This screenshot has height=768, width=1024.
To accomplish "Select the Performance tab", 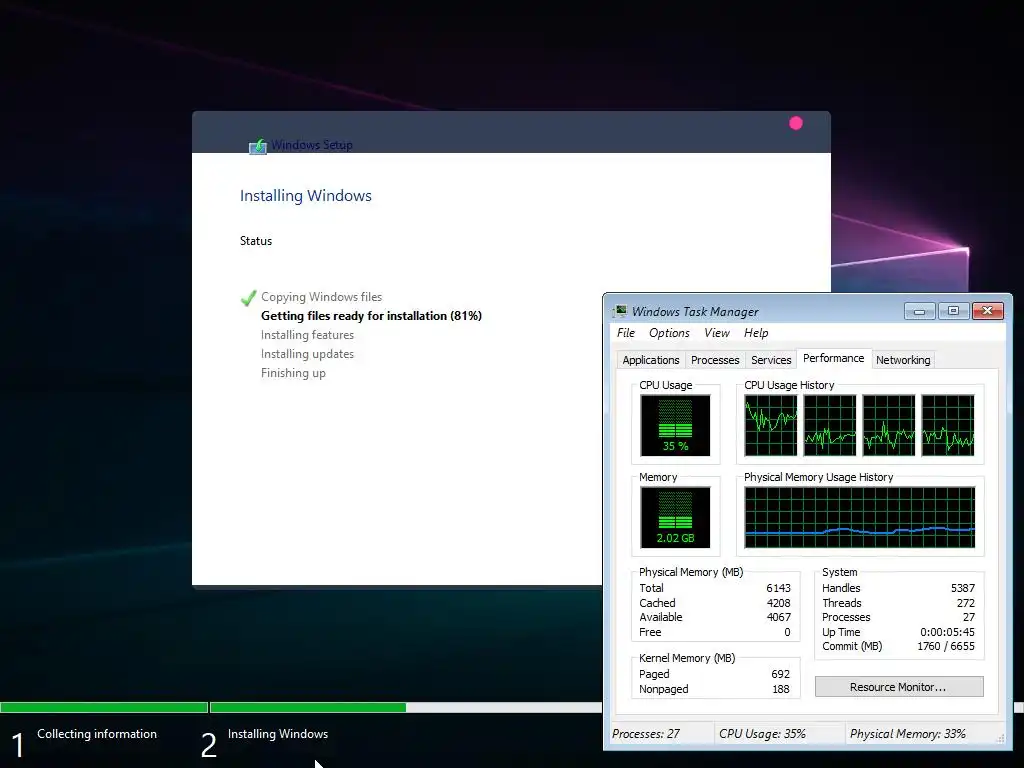I will pyautogui.click(x=833, y=359).
